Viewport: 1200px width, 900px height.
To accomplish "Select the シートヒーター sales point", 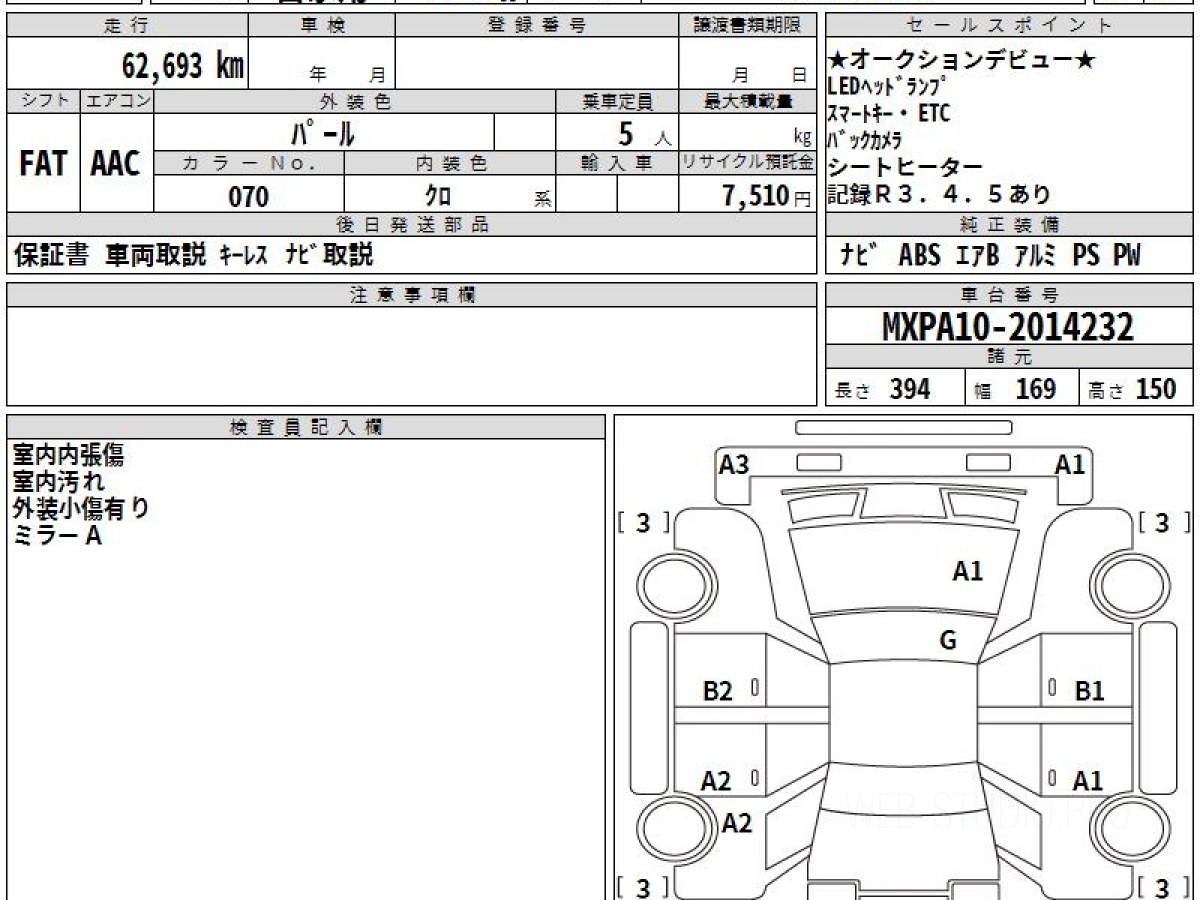I will pos(905,167).
